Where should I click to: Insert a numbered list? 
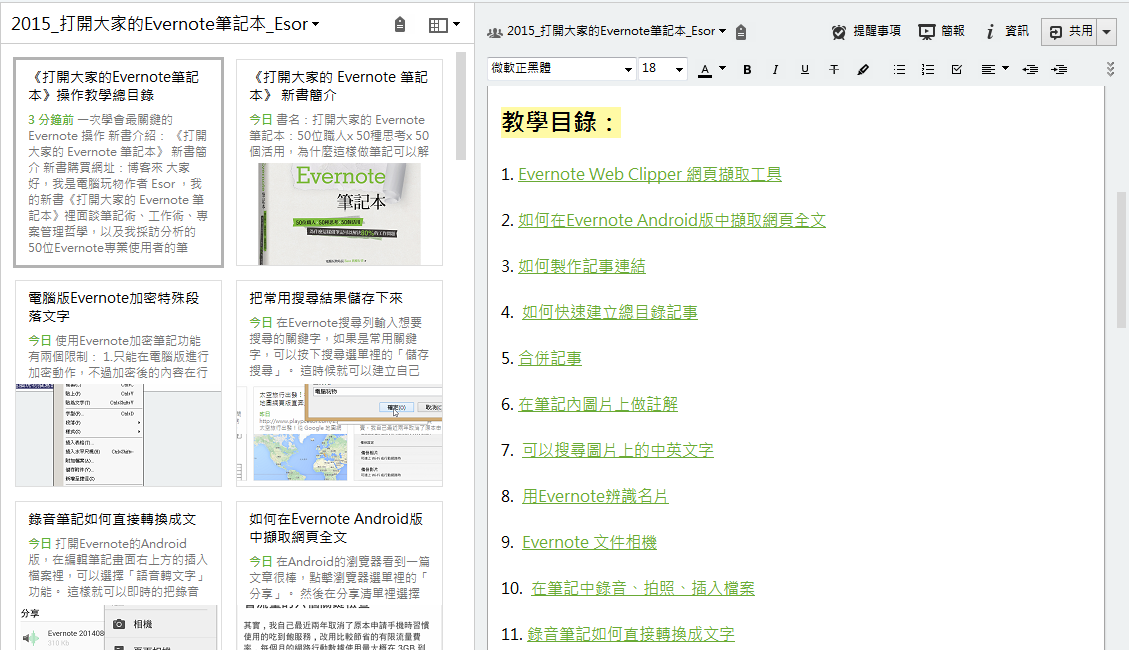pyautogui.click(x=928, y=69)
